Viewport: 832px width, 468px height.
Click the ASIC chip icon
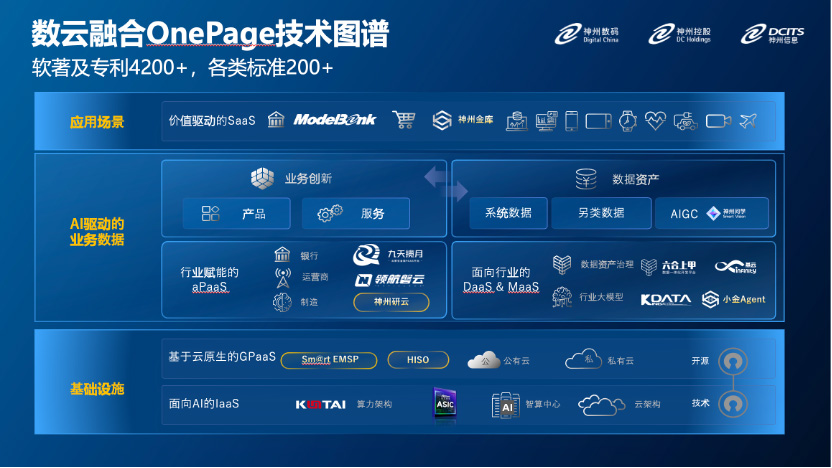444,403
